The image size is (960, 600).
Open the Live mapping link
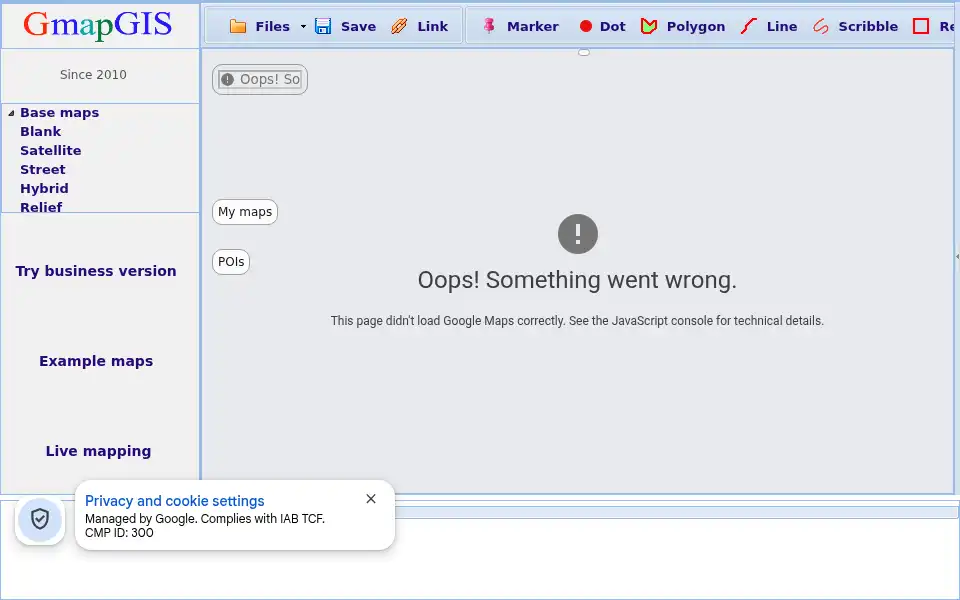click(x=98, y=451)
